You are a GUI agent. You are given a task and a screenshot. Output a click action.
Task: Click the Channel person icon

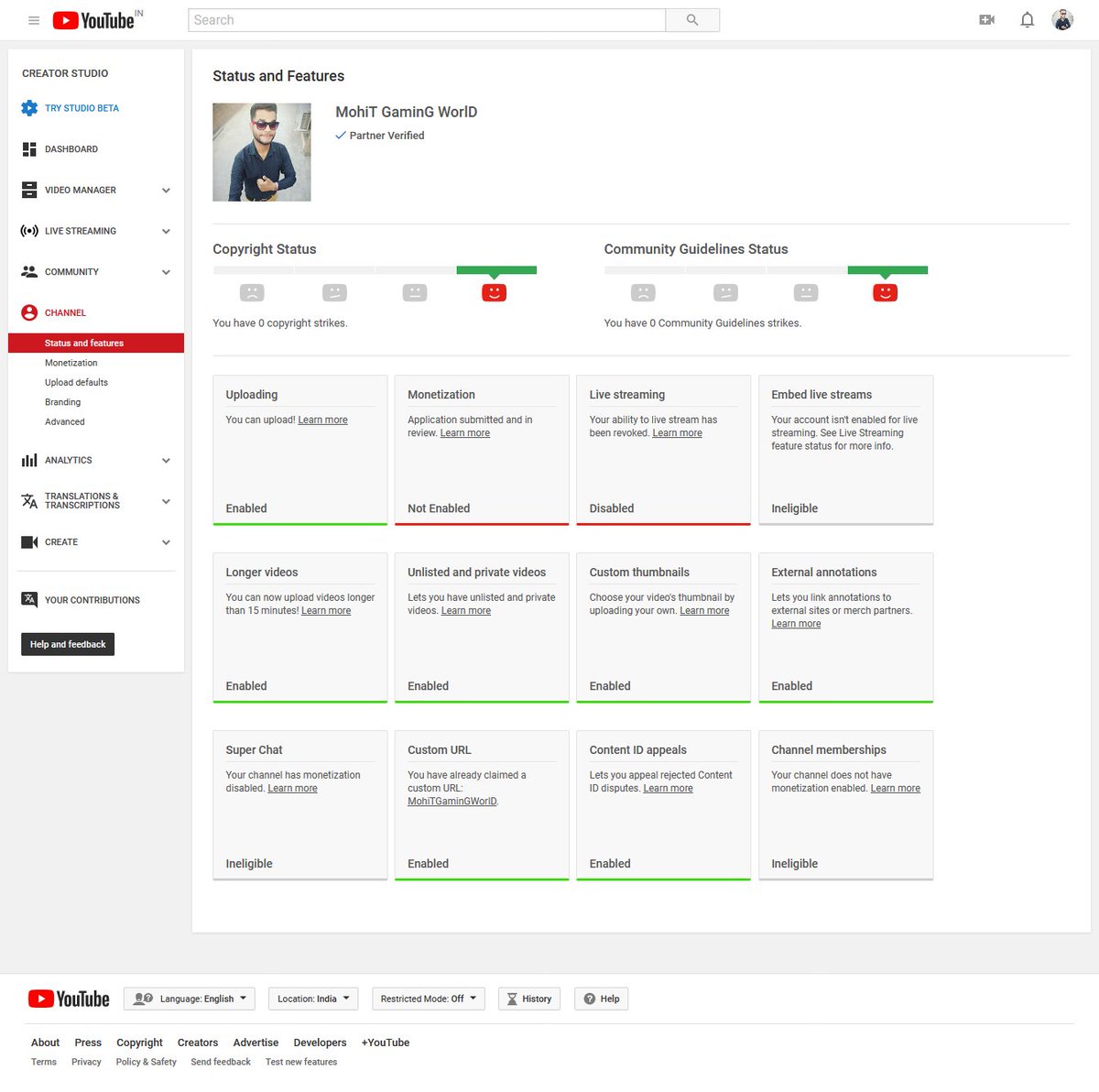point(29,312)
